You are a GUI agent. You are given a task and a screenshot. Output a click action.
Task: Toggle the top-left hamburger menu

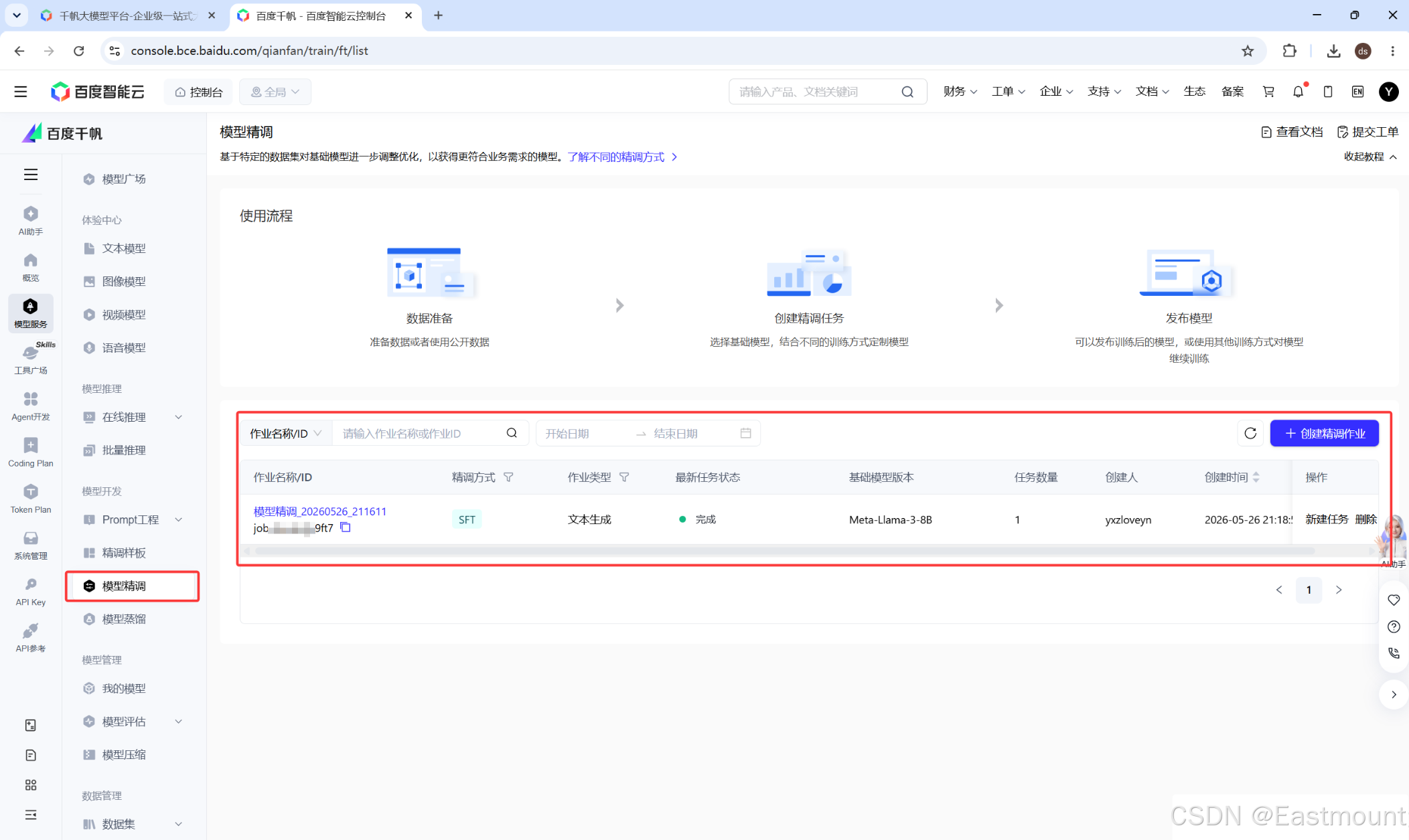pyautogui.click(x=21, y=92)
